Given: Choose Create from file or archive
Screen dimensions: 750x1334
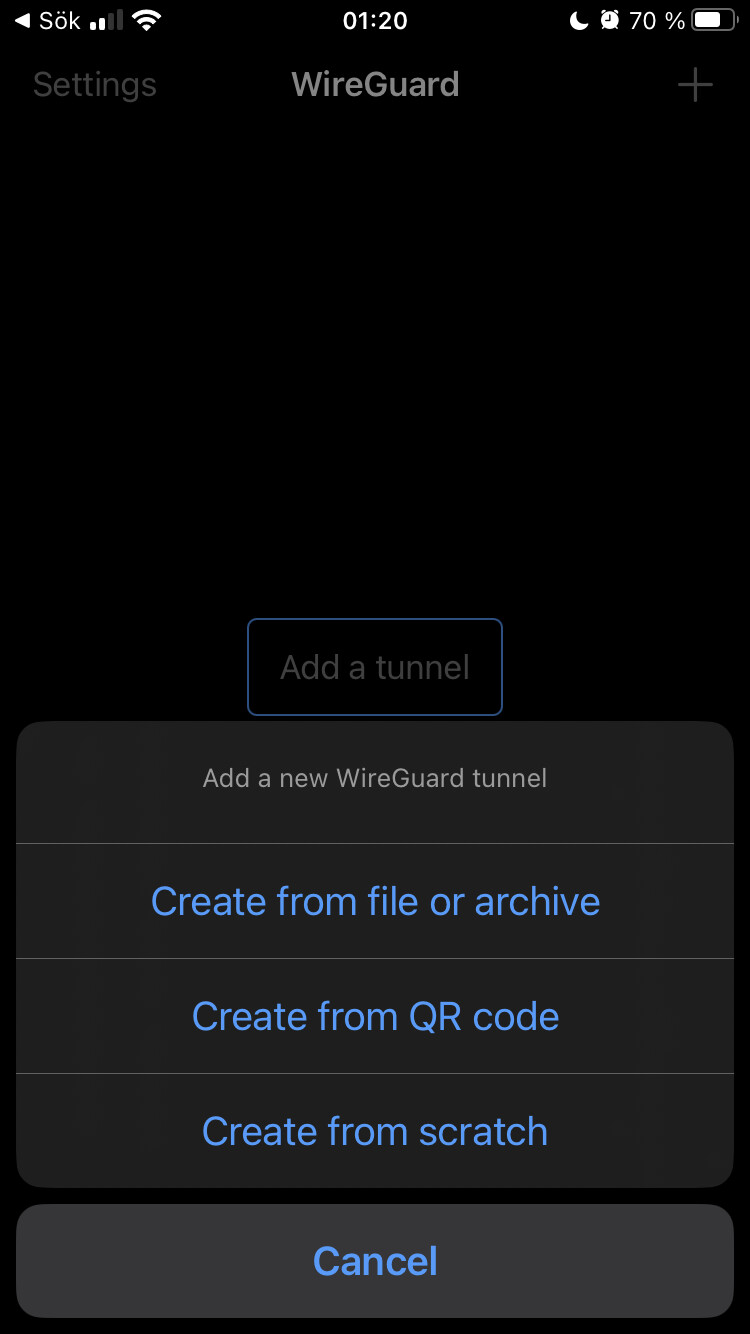Looking at the screenshot, I should [375, 901].
